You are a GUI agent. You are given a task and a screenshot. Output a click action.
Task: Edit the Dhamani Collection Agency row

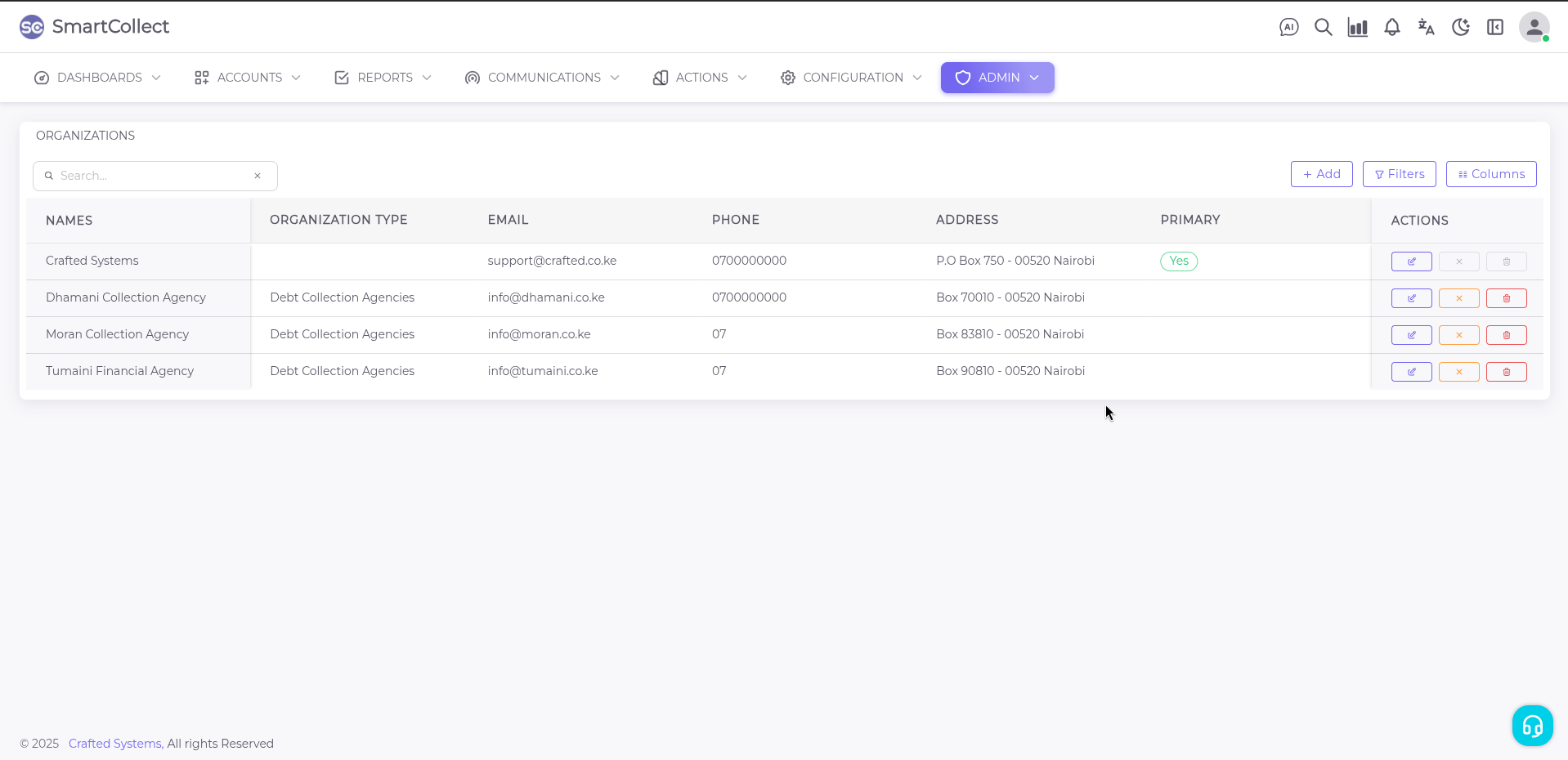pos(1411,298)
